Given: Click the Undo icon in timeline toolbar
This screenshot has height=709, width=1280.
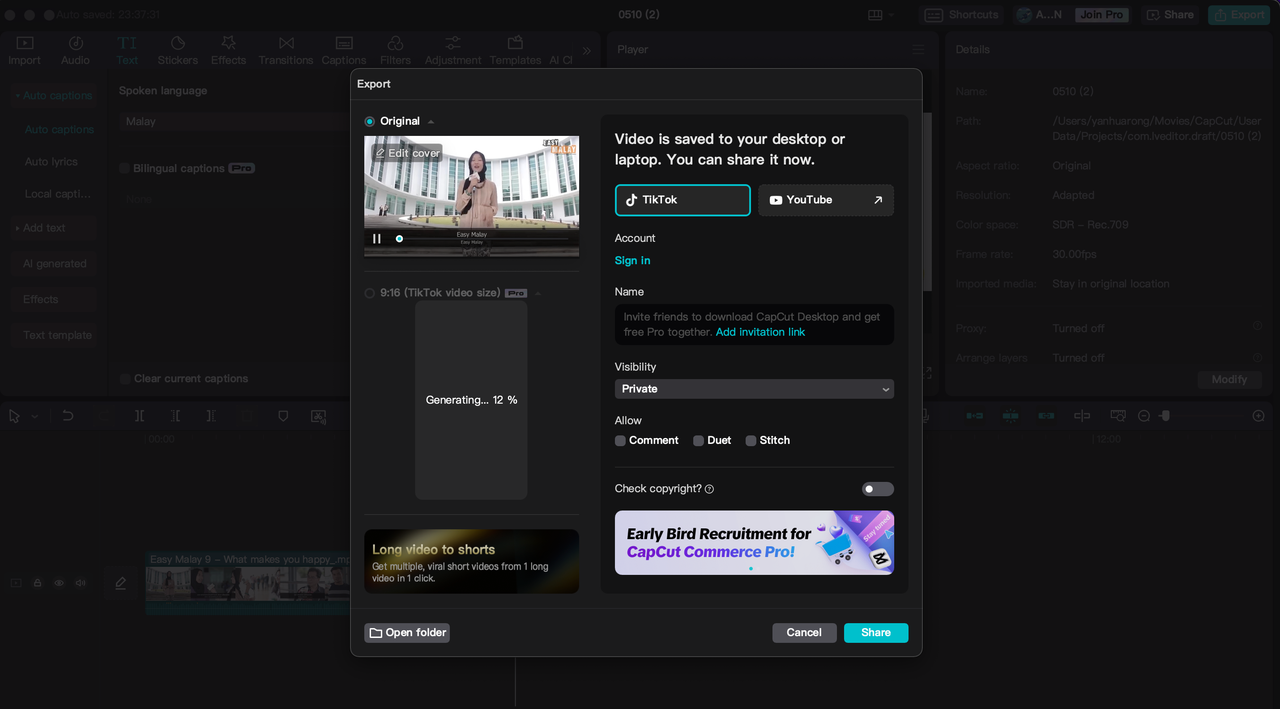Looking at the screenshot, I should [x=68, y=416].
